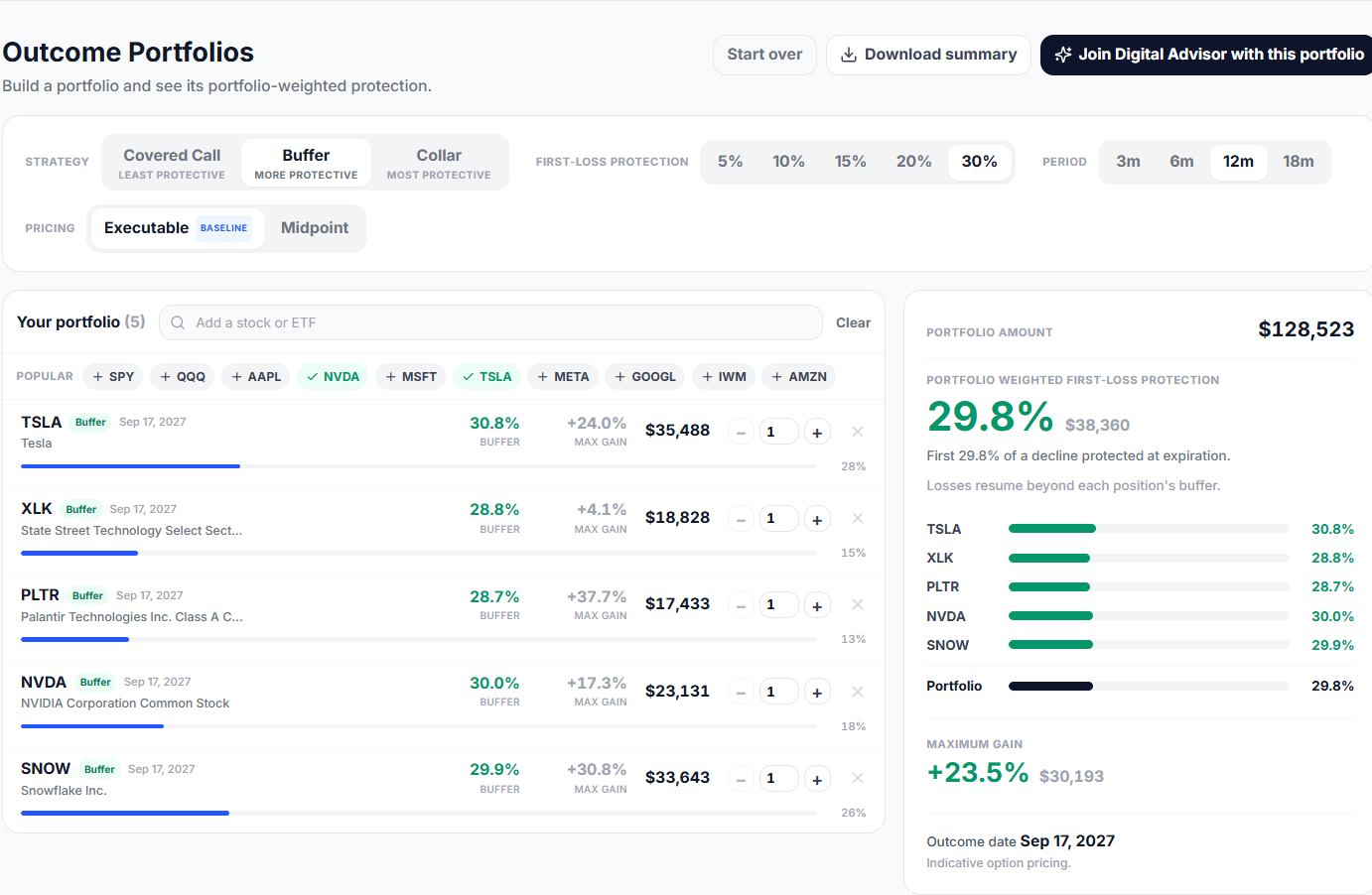
Task: Decrease PLTR quantity with minus button
Action: 741,605
